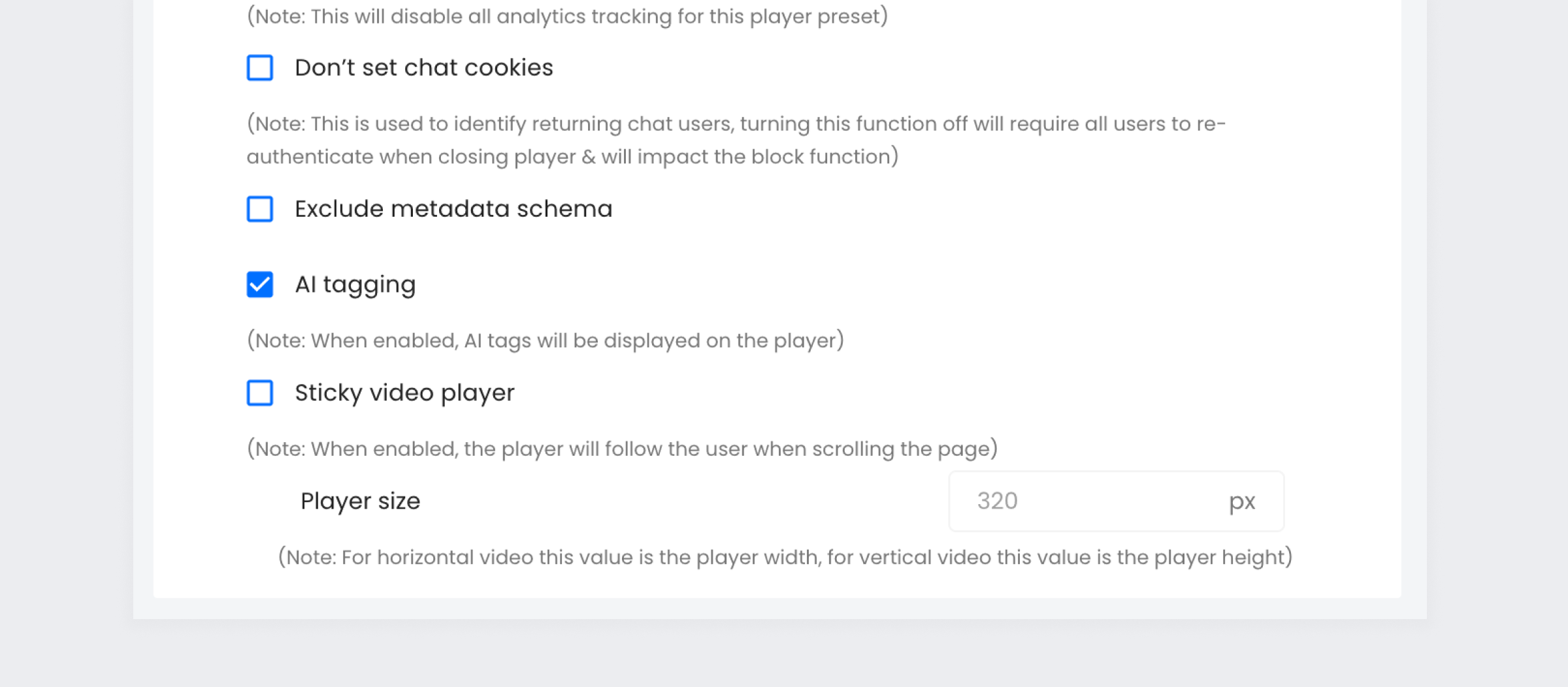Click the note about disabling analytics tracking

point(567,16)
